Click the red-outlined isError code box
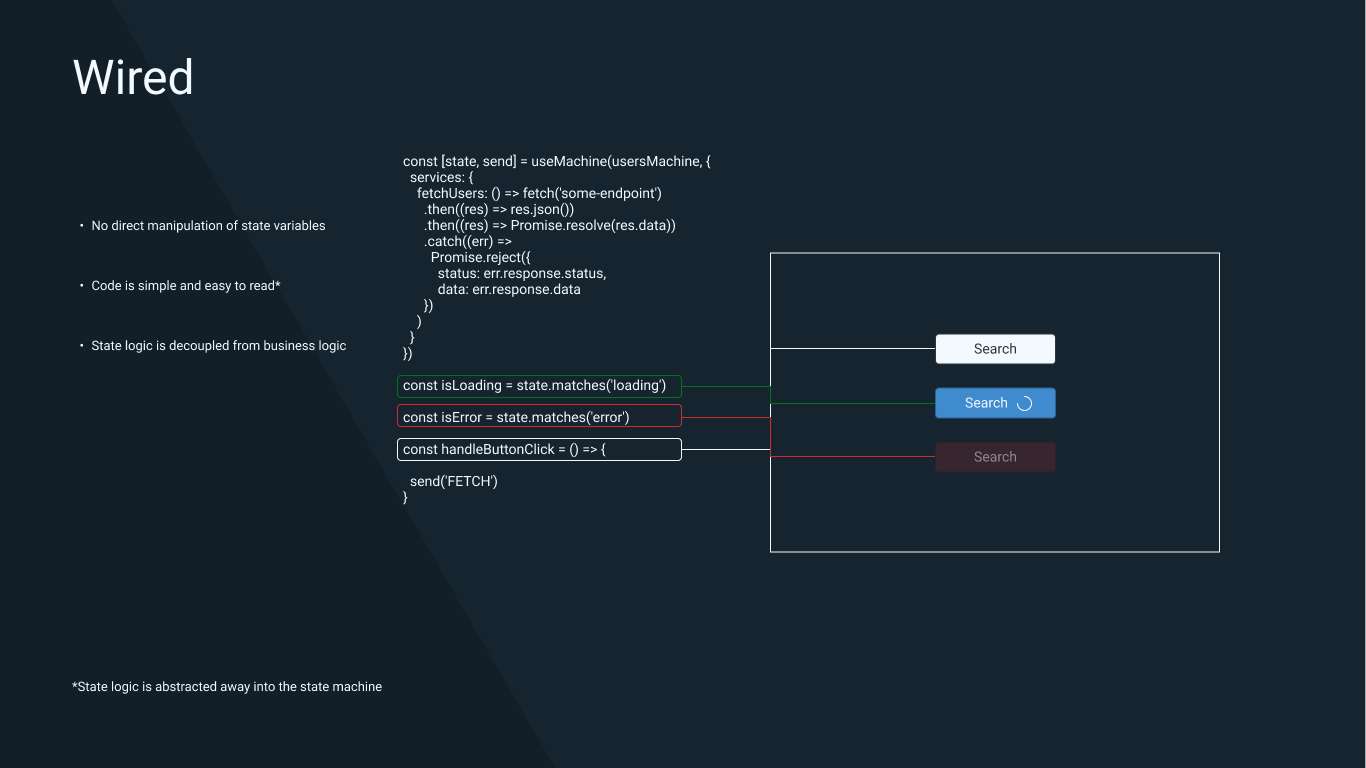Screen dimensions: 1366x768 point(539,417)
